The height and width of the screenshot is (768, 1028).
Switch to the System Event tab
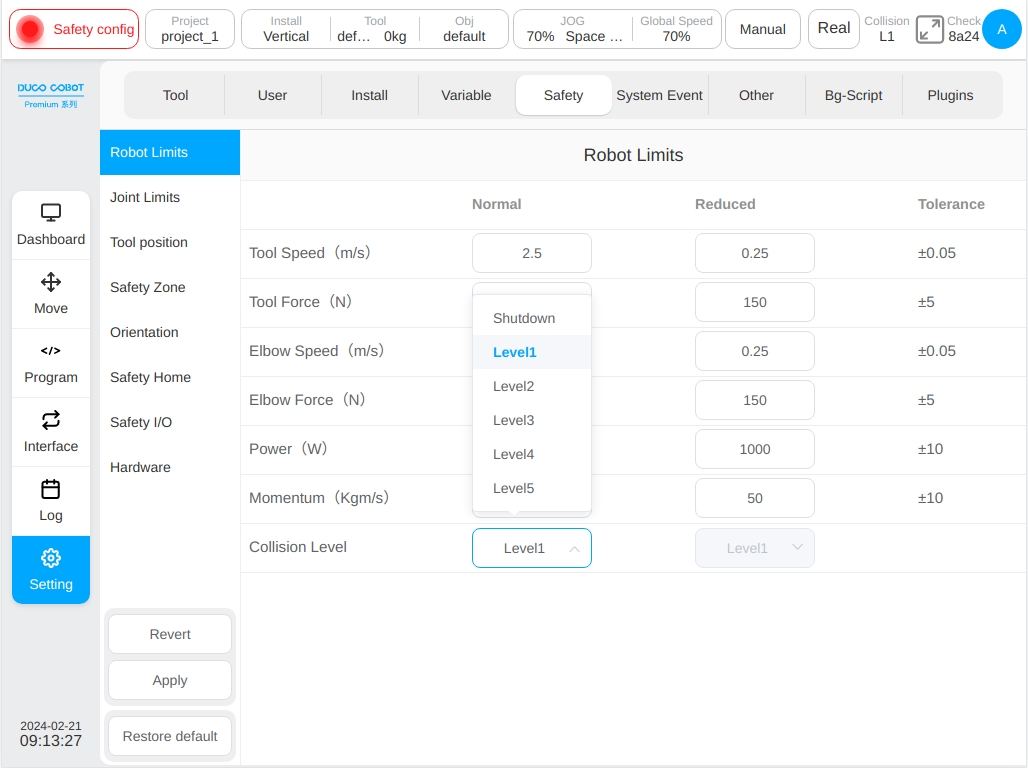click(660, 95)
